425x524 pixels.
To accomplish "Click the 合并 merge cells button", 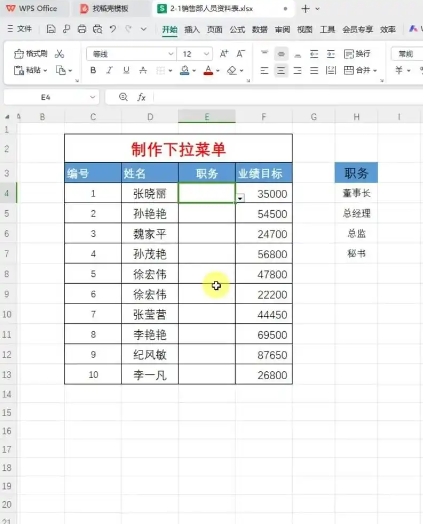I will tap(360, 71).
